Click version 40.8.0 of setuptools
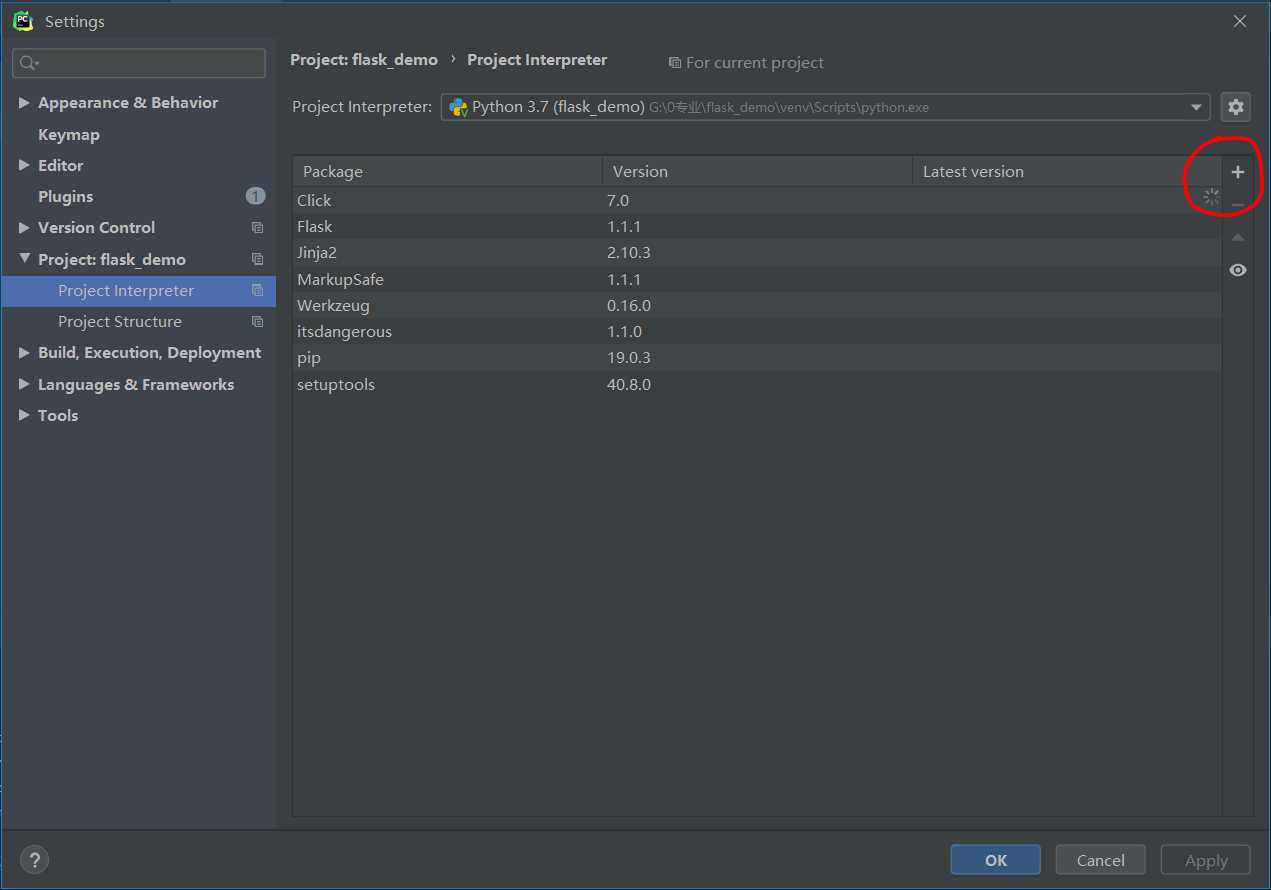1271x890 pixels. pyautogui.click(x=629, y=385)
